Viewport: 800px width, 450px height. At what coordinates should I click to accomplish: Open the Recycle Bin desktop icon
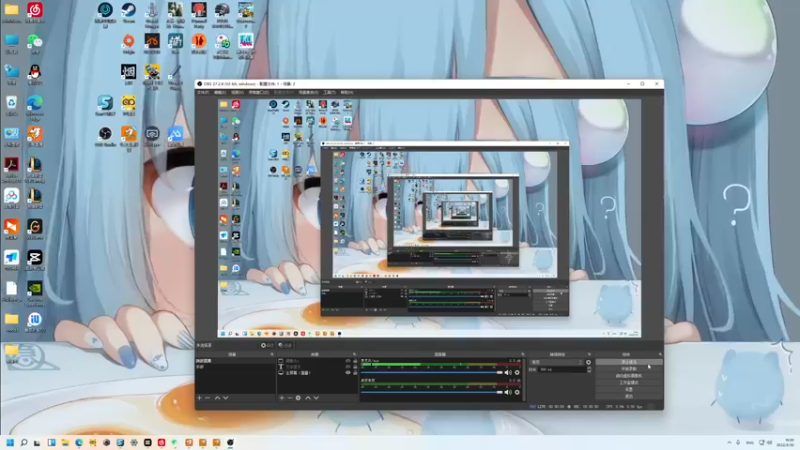point(11,106)
